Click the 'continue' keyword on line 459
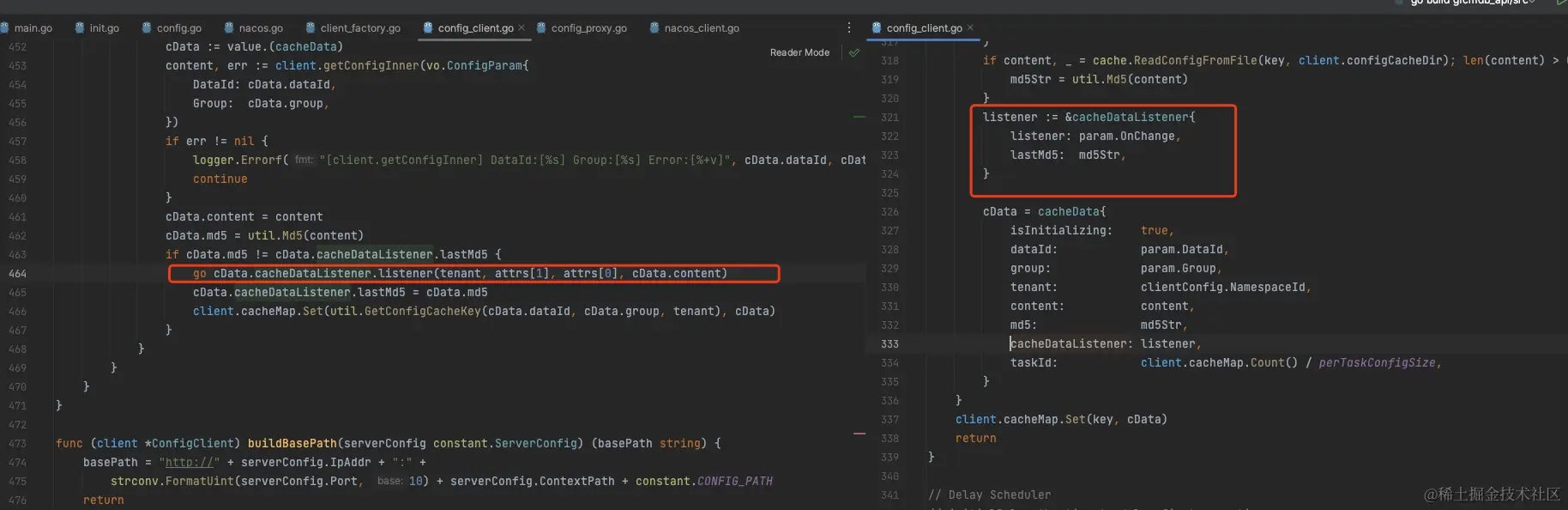The height and width of the screenshot is (510, 1568). tap(220, 179)
